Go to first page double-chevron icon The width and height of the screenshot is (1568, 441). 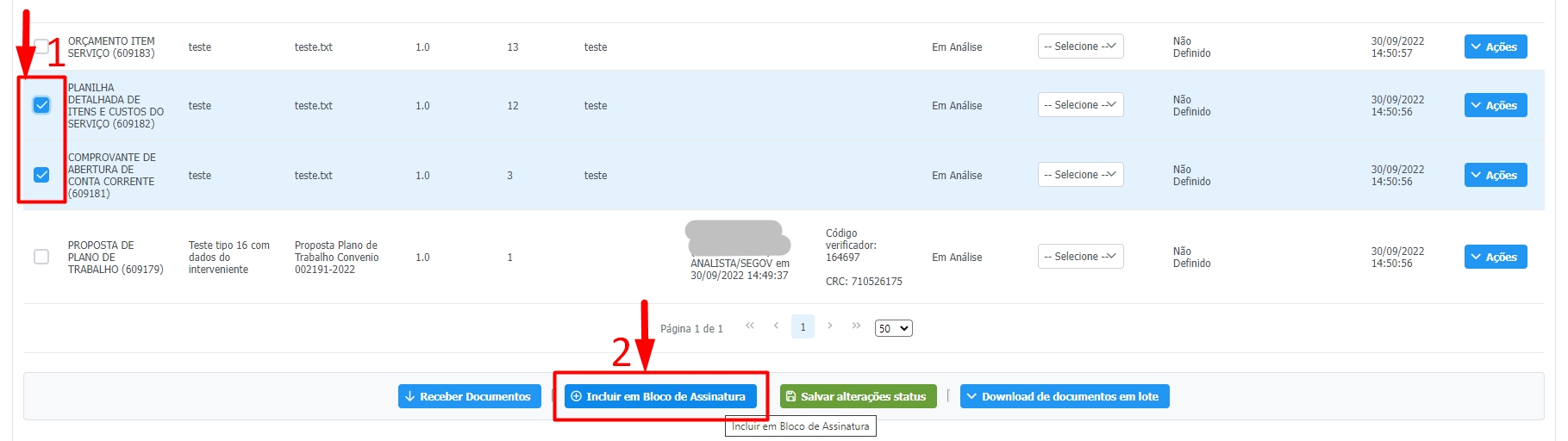750,326
